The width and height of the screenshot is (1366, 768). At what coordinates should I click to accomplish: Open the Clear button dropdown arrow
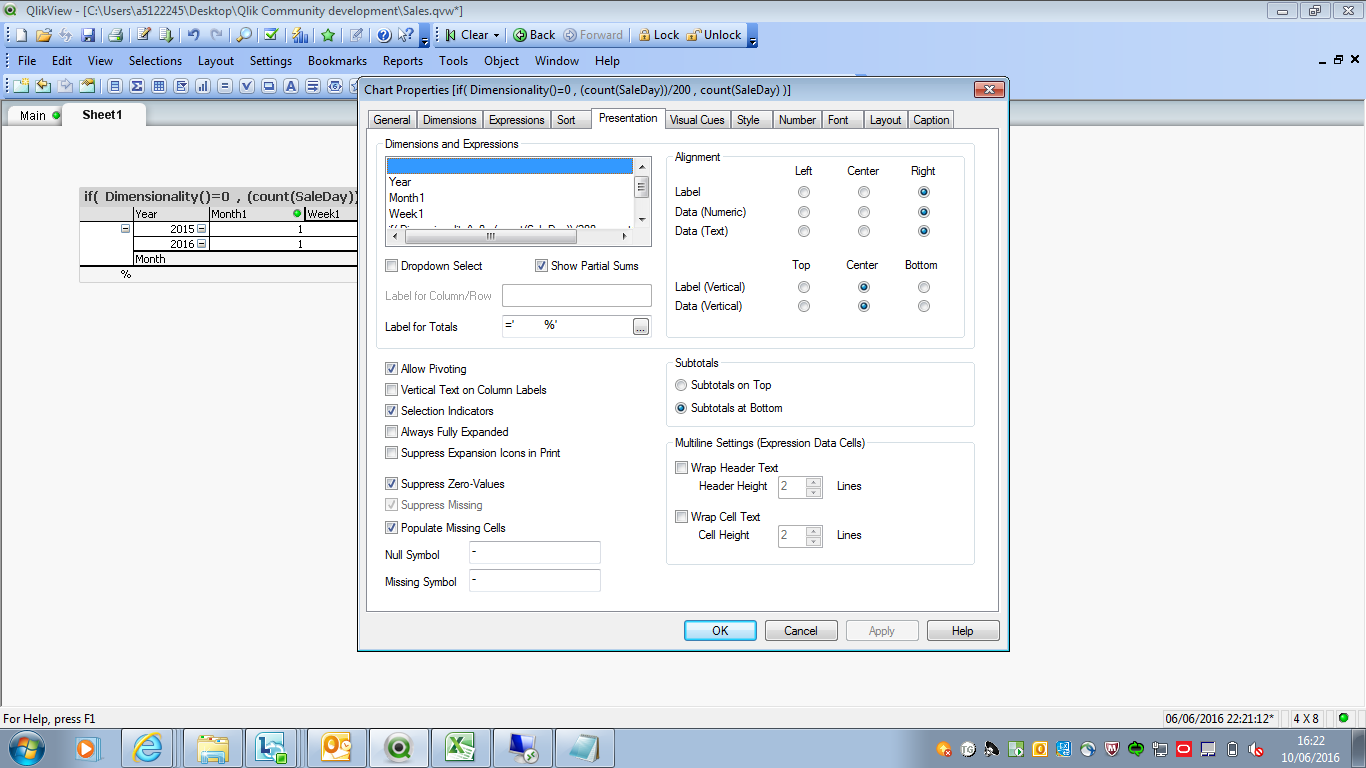pos(496,35)
